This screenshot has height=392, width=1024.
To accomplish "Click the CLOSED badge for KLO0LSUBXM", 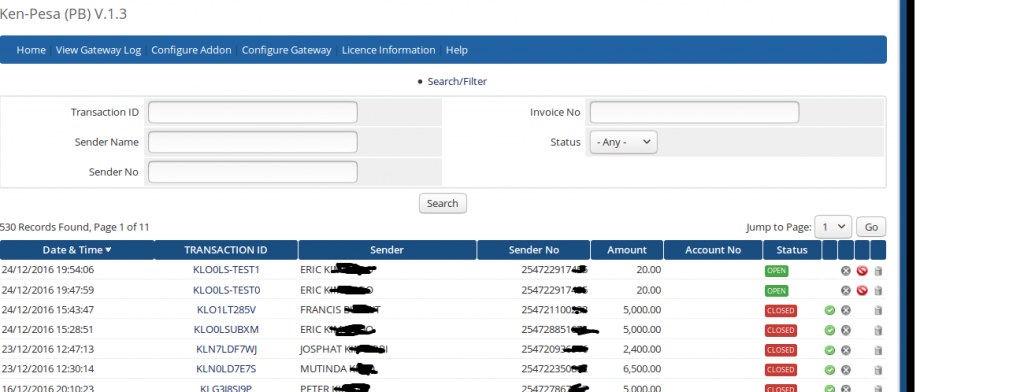I will pos(780,331).
